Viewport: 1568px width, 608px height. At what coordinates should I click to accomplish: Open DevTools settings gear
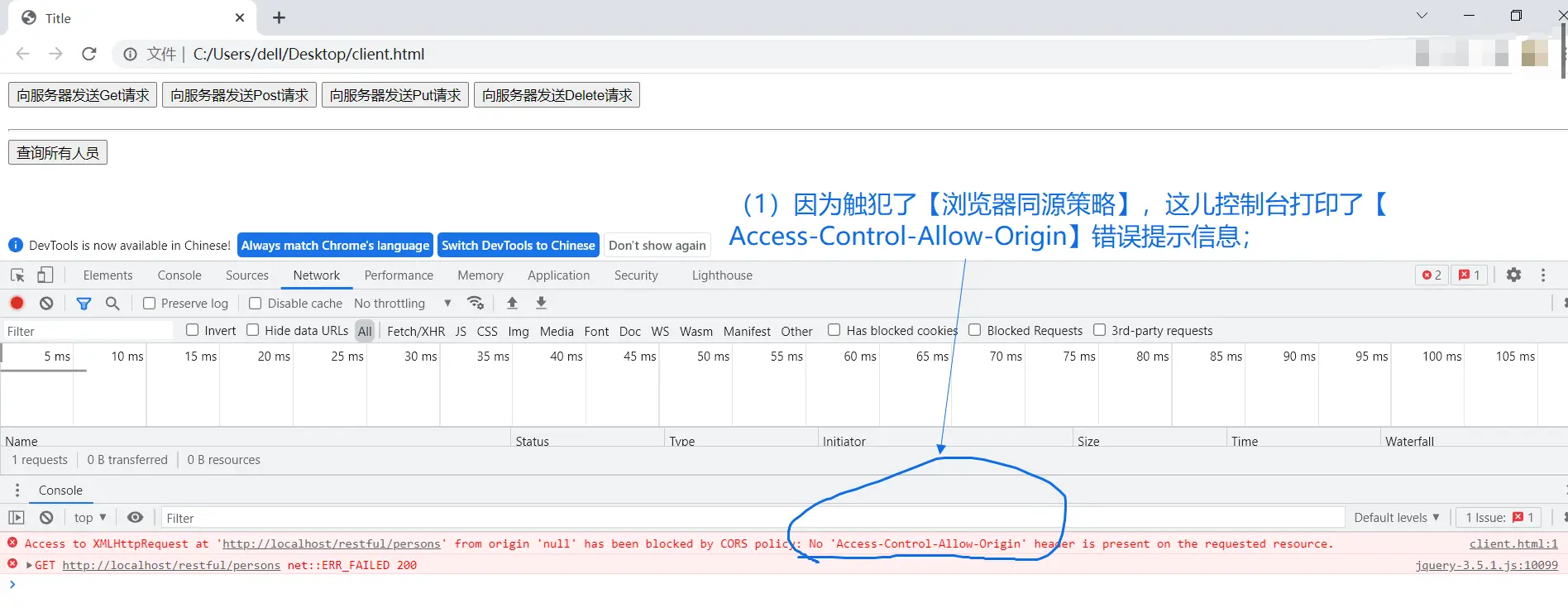1513,275
